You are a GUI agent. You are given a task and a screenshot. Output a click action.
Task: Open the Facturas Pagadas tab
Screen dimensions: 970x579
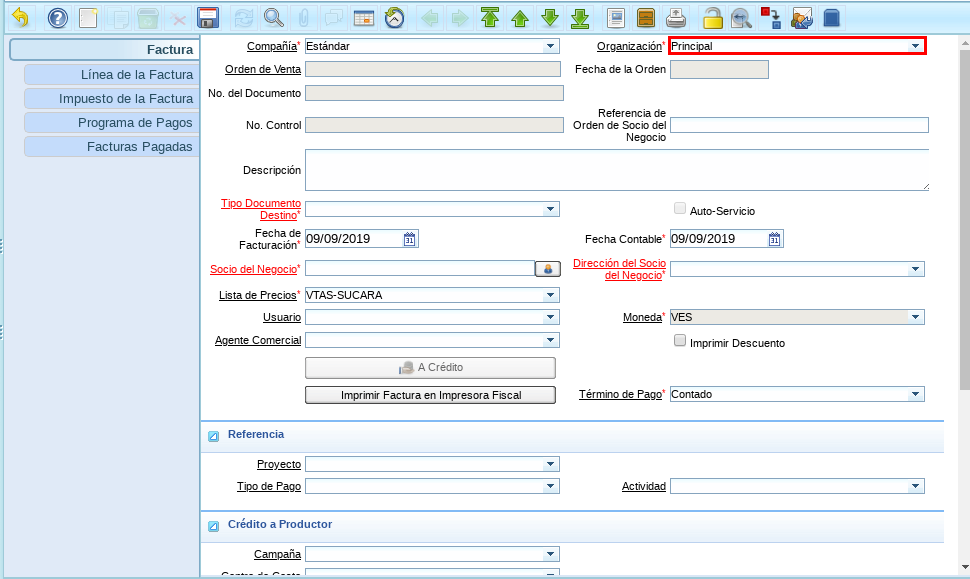coord(111,147)
